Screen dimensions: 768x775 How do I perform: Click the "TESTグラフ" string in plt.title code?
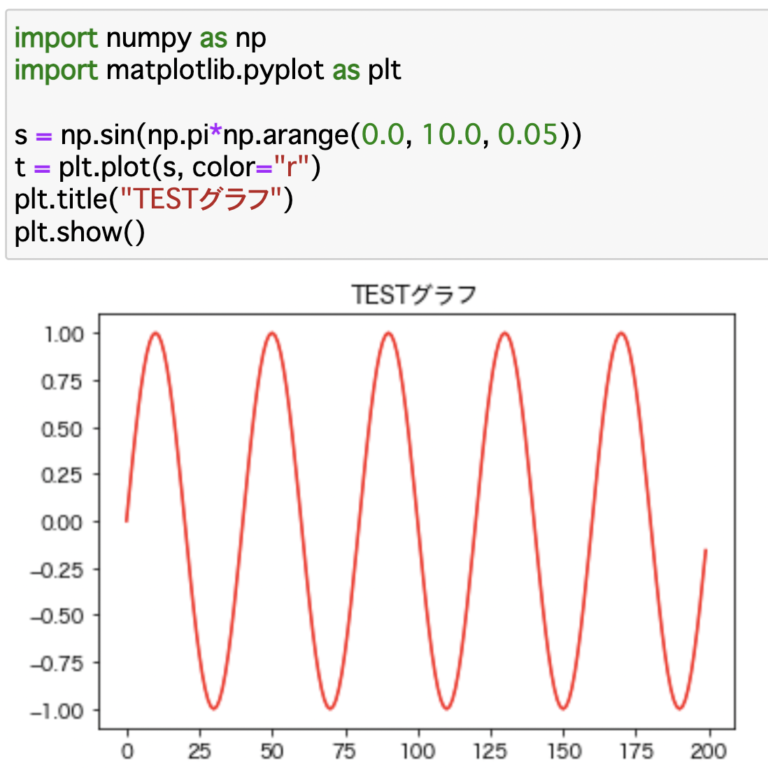(x=204, y=200)
